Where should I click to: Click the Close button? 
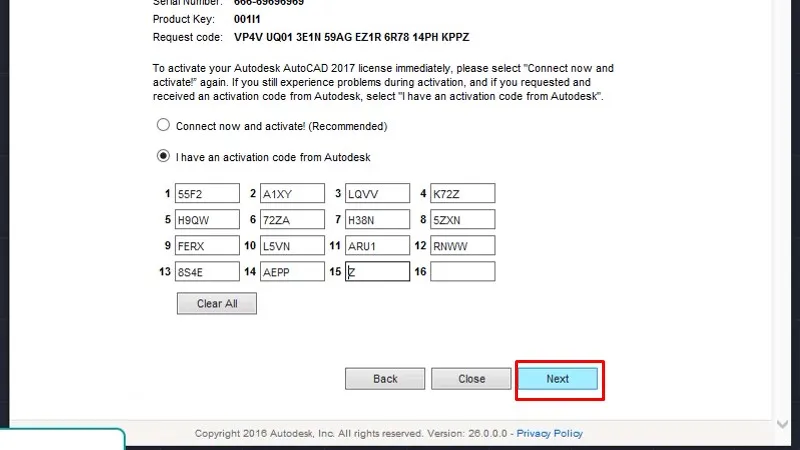click(x=472, y=379)
